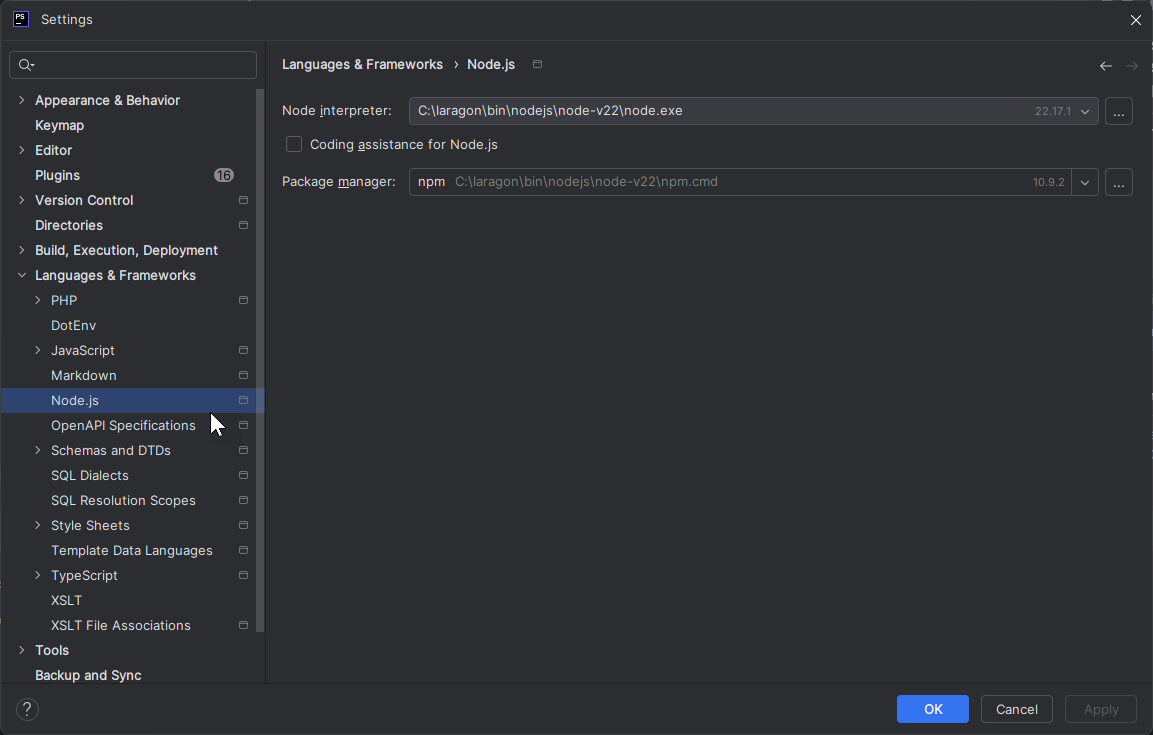Select Template Data Languages page
Image resolution: width=1153 pixels, height=735 pixels.
(x=132, y=550)
